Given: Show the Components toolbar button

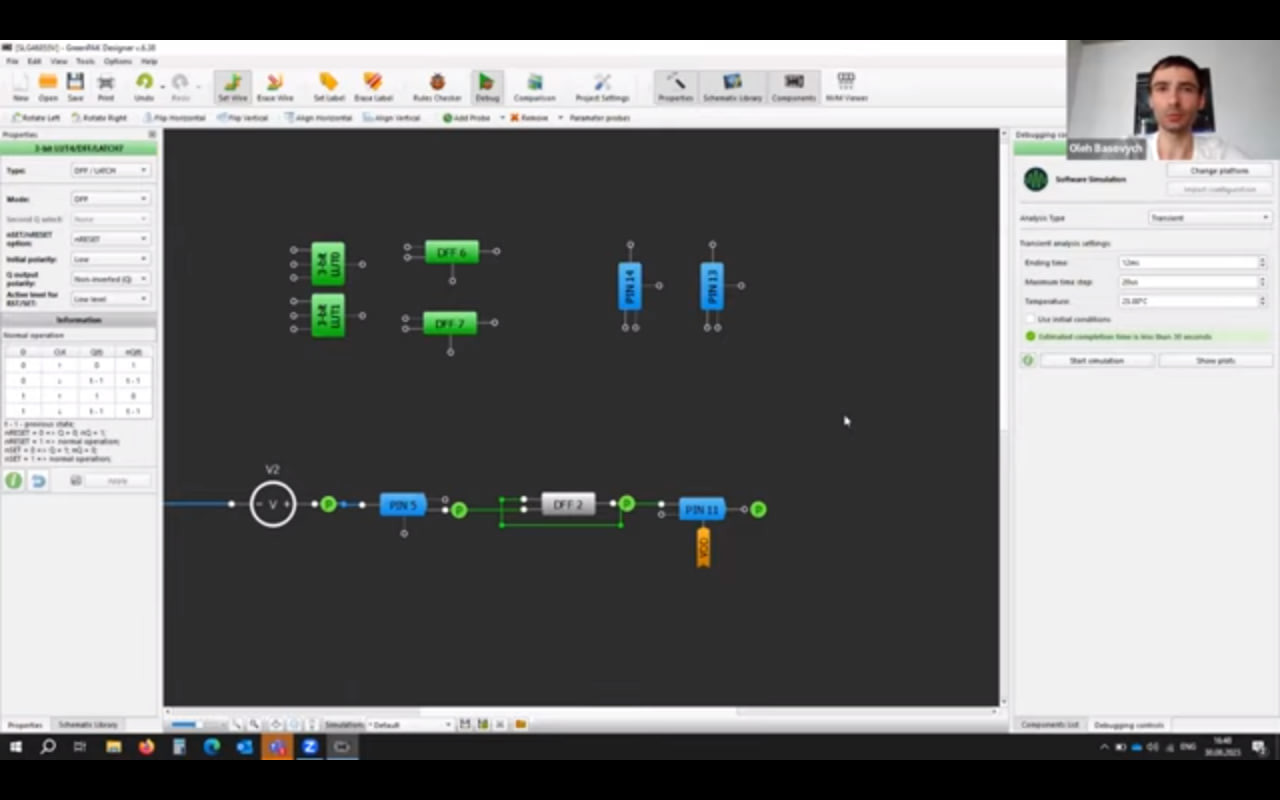Looking at the screenshot, I should (794, 87).
